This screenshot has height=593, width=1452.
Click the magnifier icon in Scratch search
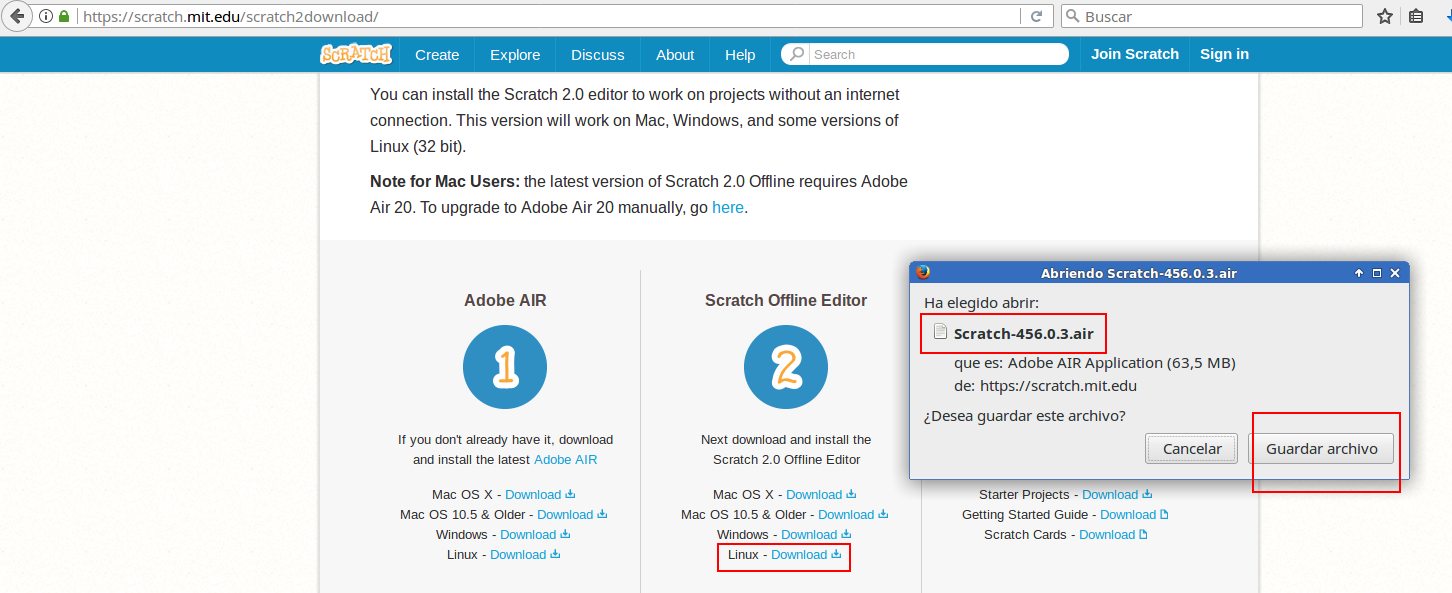tap(797, 55)
